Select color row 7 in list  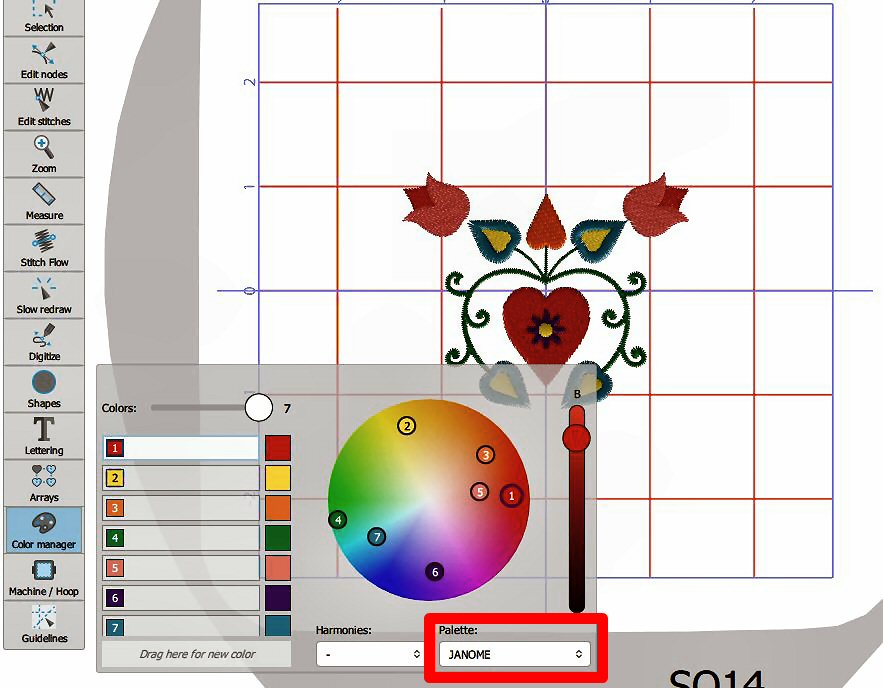[181, 626]
